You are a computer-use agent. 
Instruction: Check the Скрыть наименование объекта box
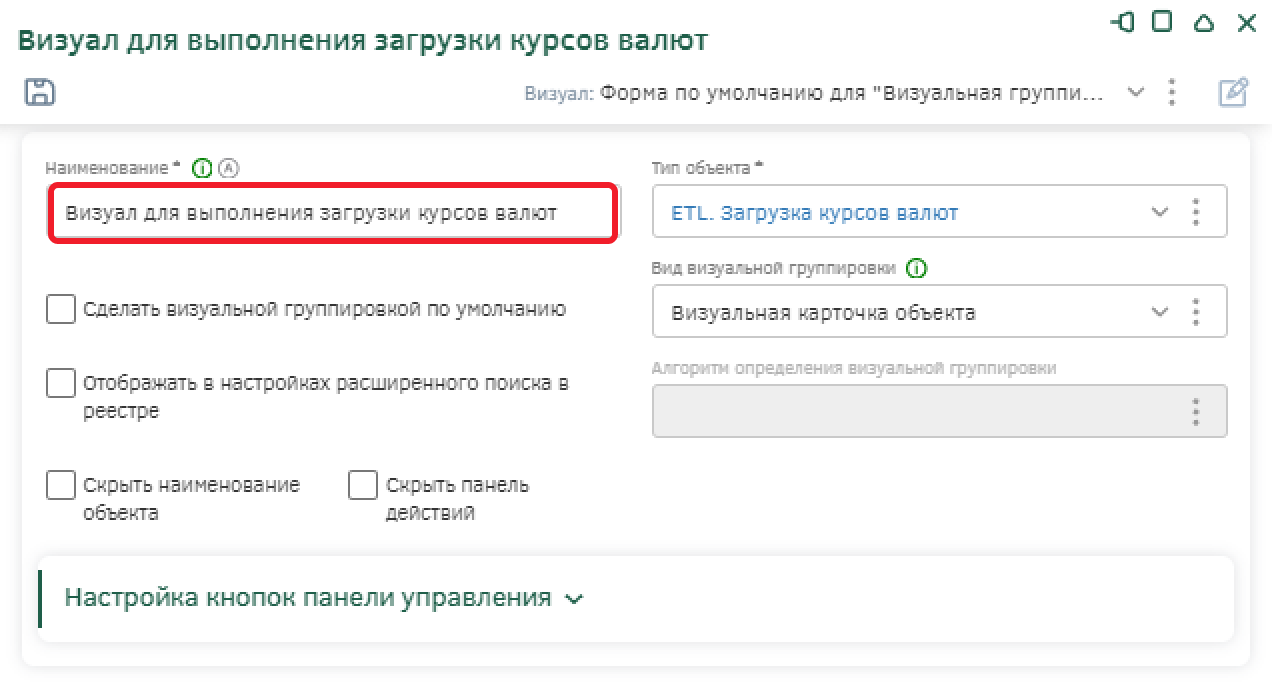61,485
